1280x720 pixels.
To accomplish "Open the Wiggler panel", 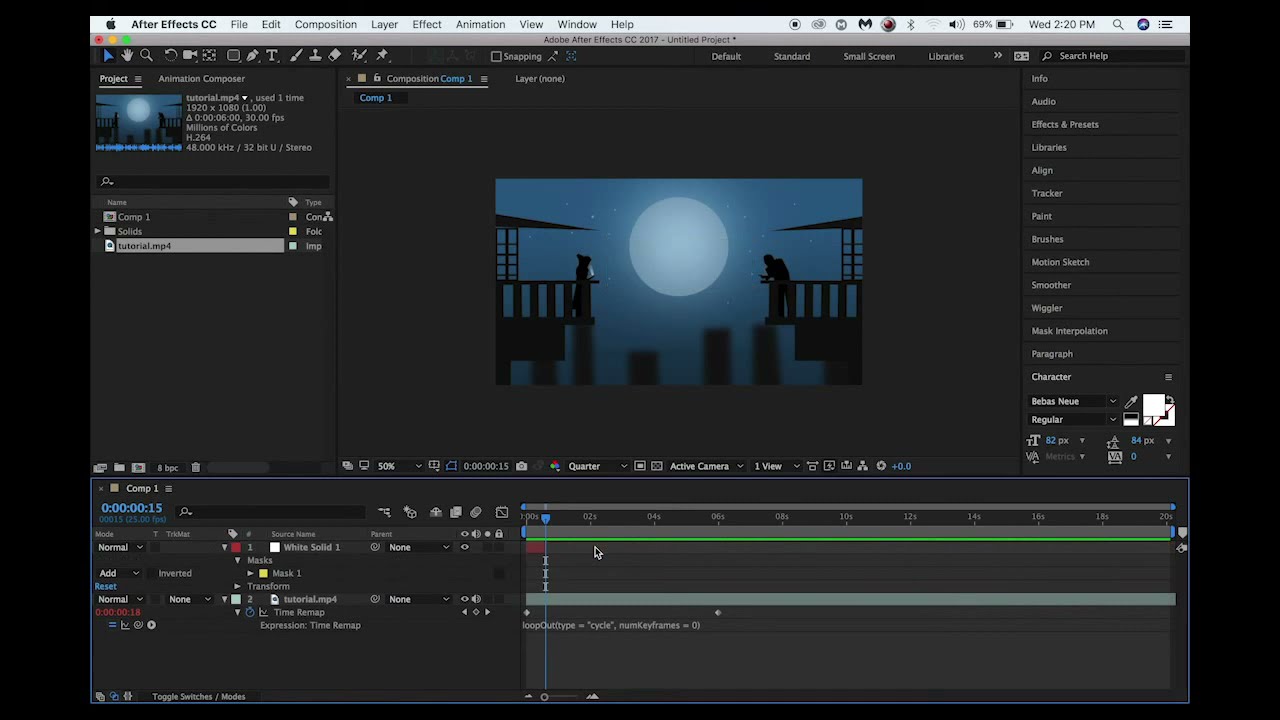I will pyautogui.click(x=1047, y=308).
